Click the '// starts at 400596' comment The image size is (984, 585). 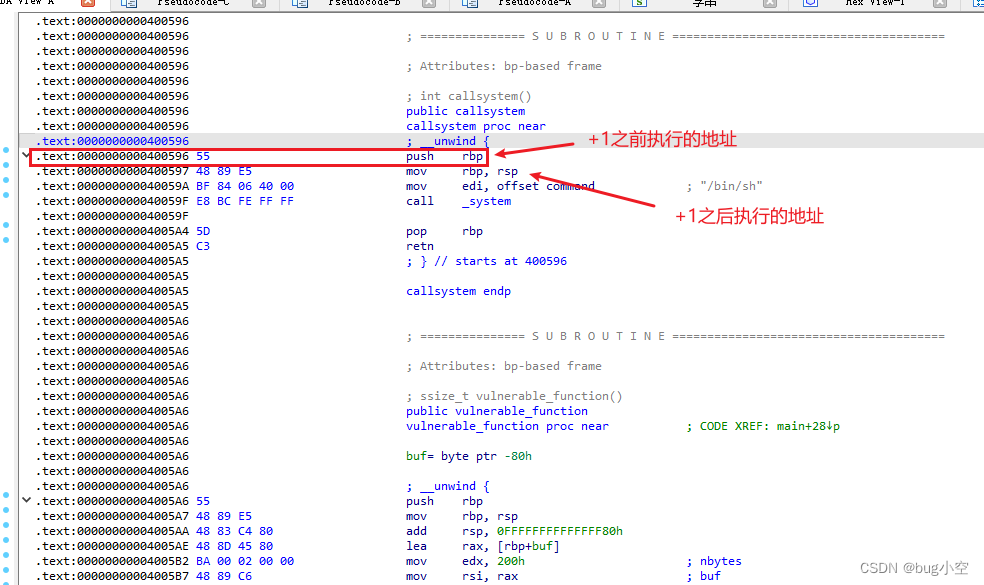click(500, 261)
